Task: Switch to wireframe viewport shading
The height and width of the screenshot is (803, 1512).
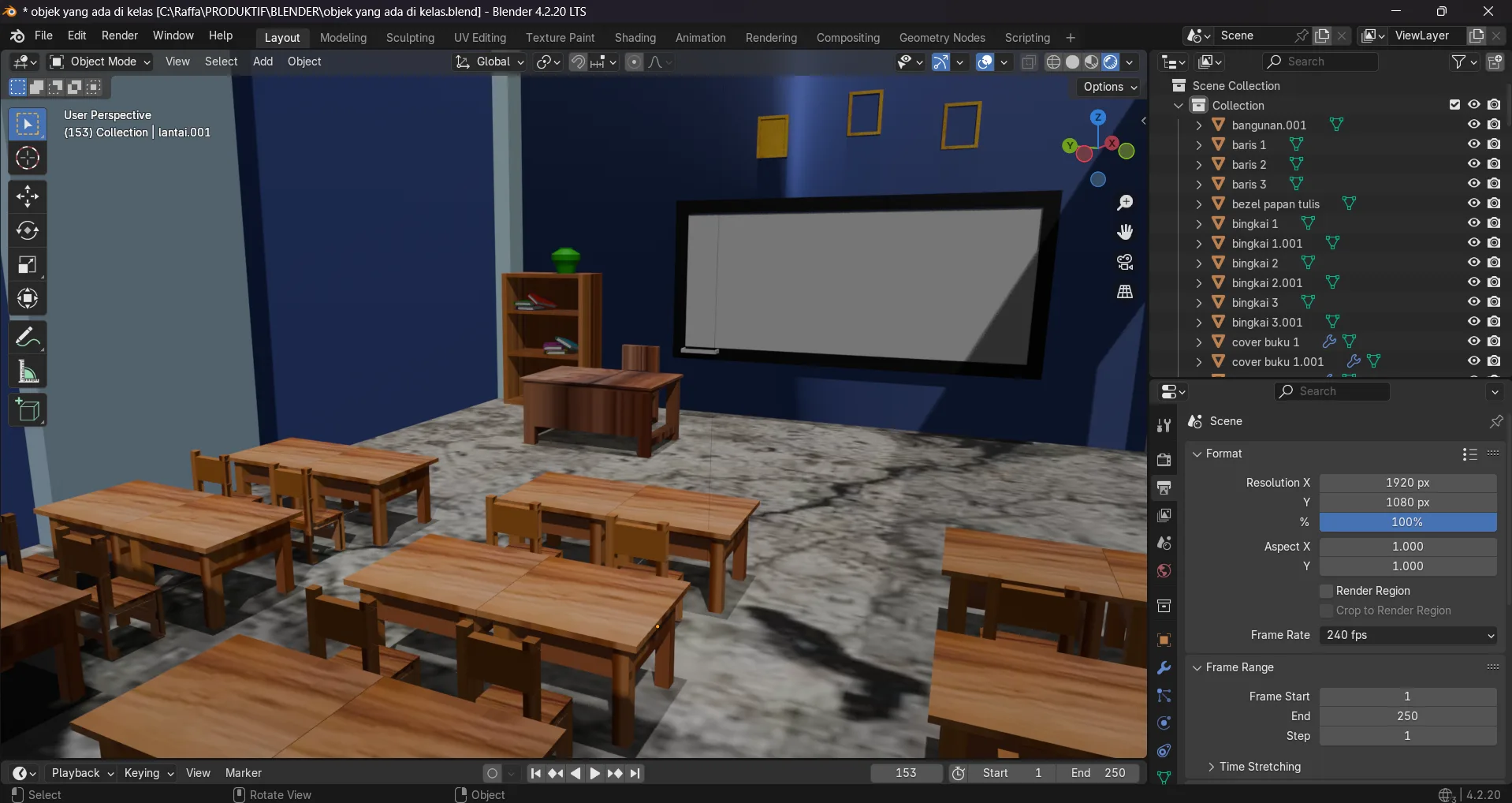Action: [x=1053, y=62]
